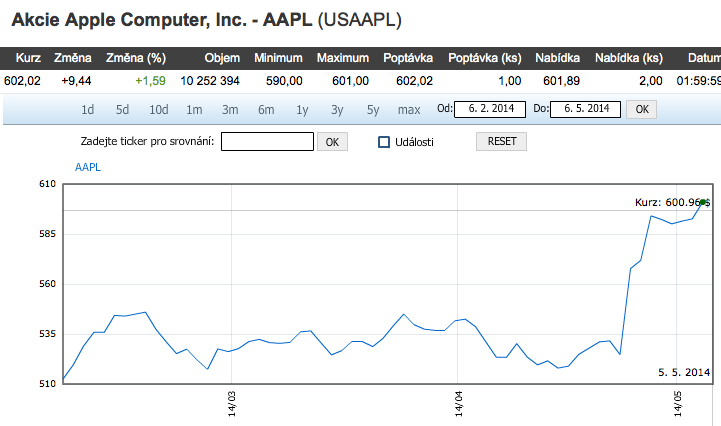Show the 3m period

(x=230, y=109)
